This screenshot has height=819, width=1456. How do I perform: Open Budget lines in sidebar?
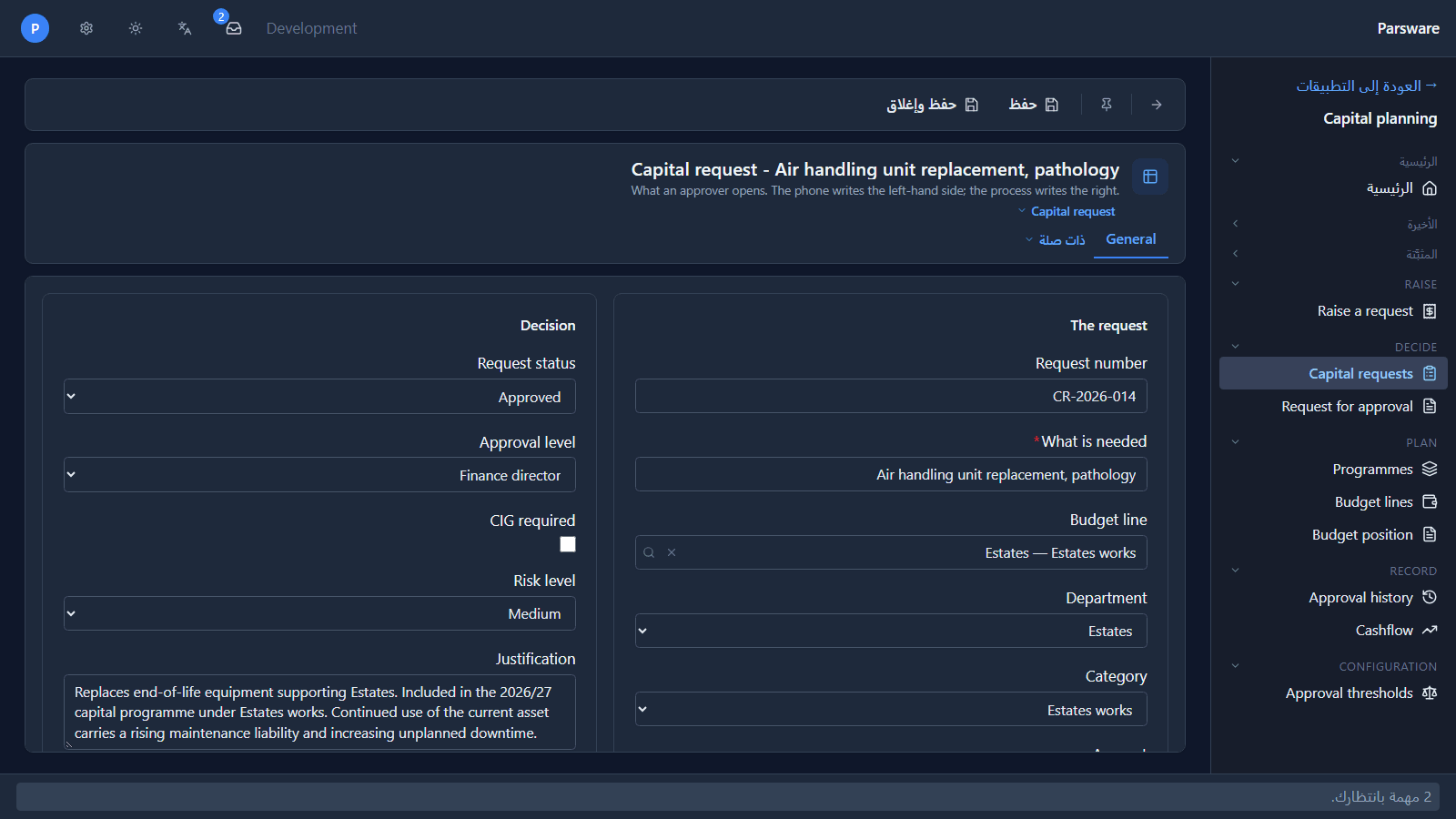(x=1333, y=501)
